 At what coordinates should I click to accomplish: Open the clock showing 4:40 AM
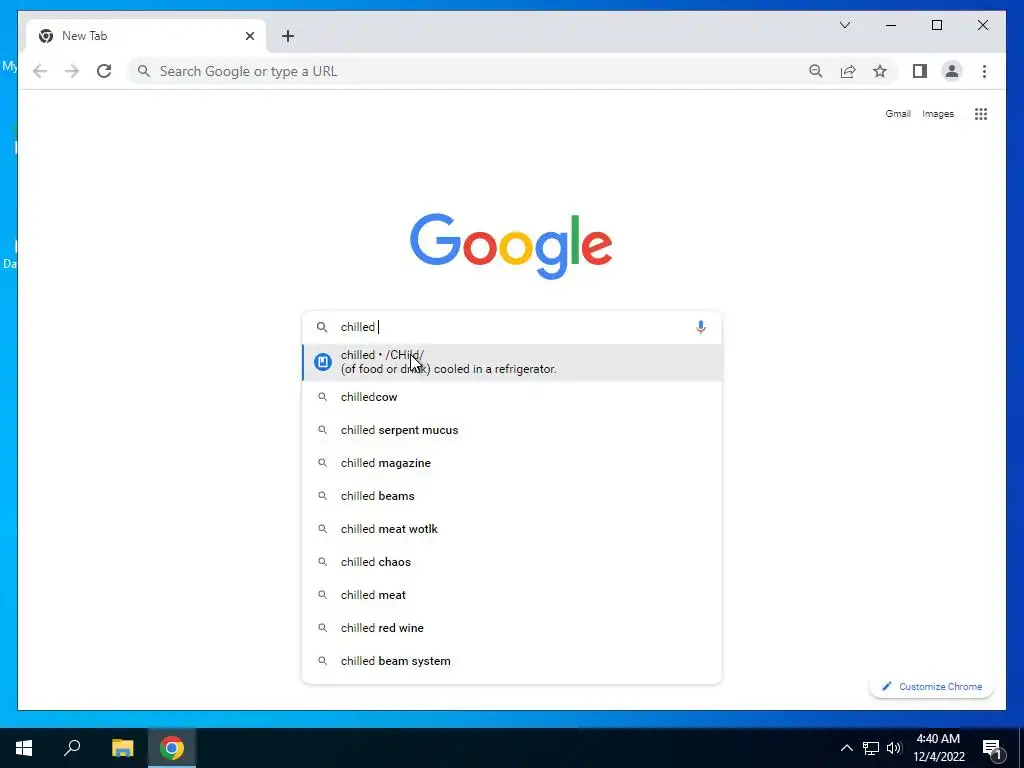[x=938, y=748]
